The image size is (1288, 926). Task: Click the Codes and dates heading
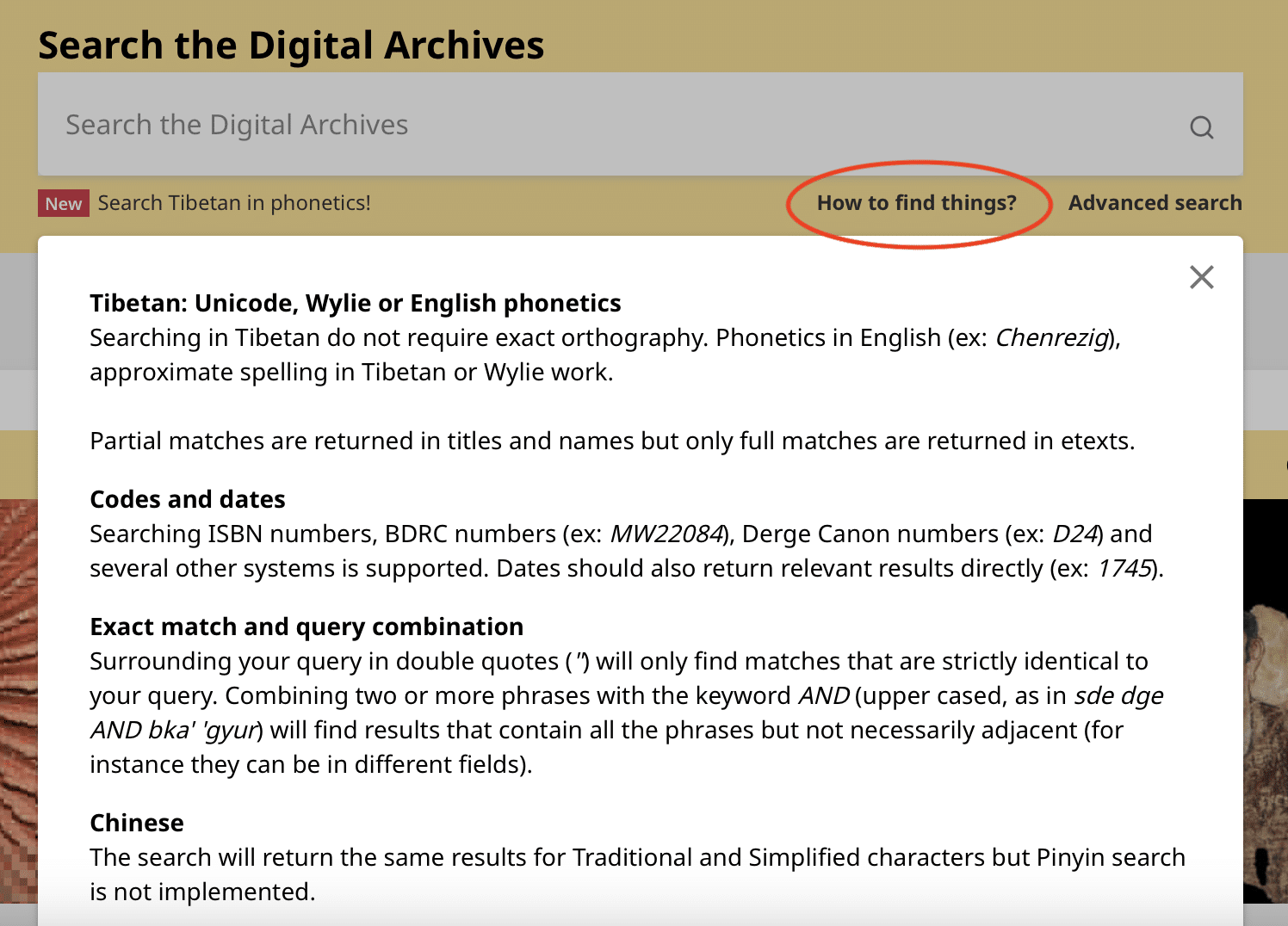[187, 499]
